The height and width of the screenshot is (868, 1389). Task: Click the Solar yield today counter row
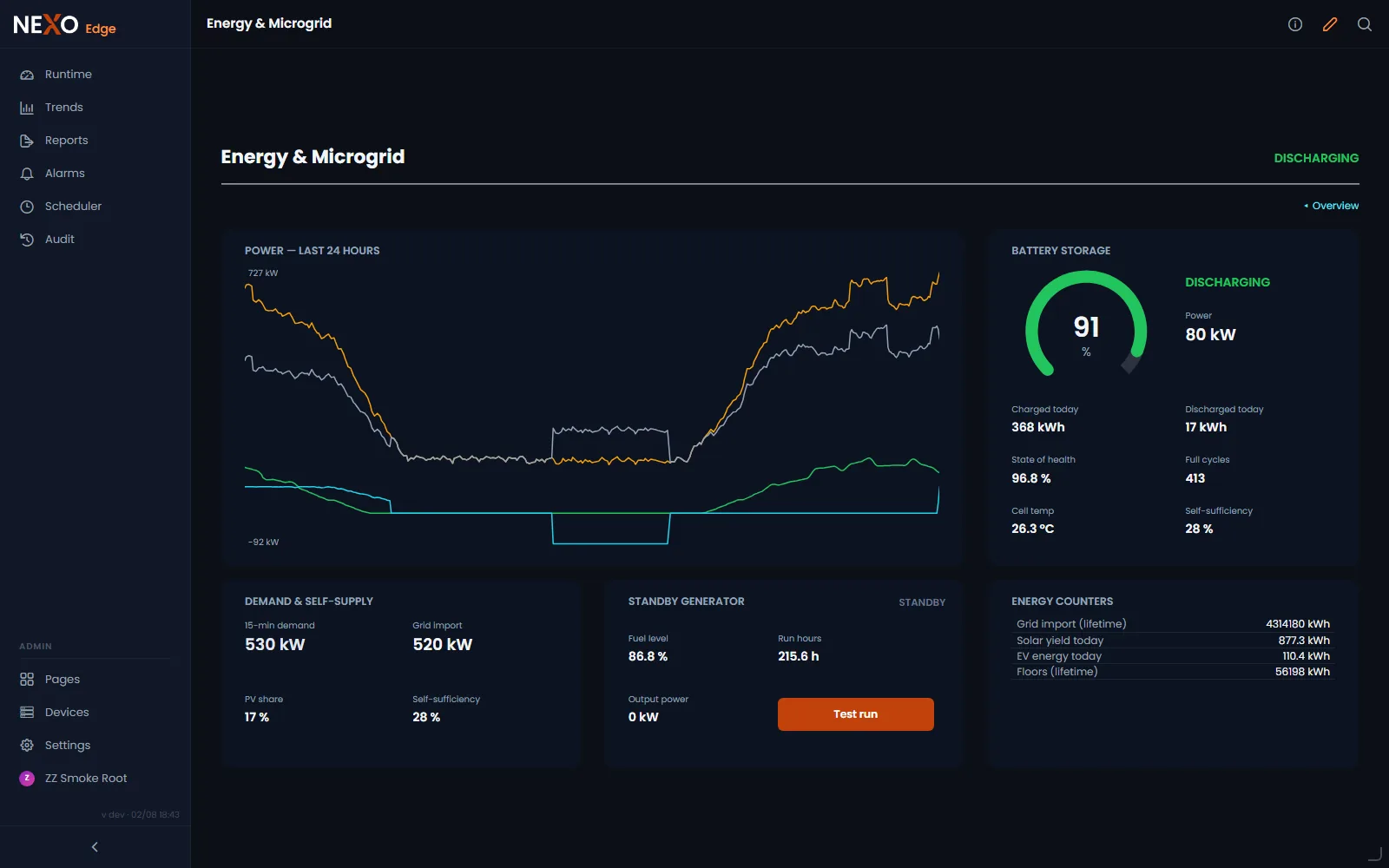point(1173,641)
